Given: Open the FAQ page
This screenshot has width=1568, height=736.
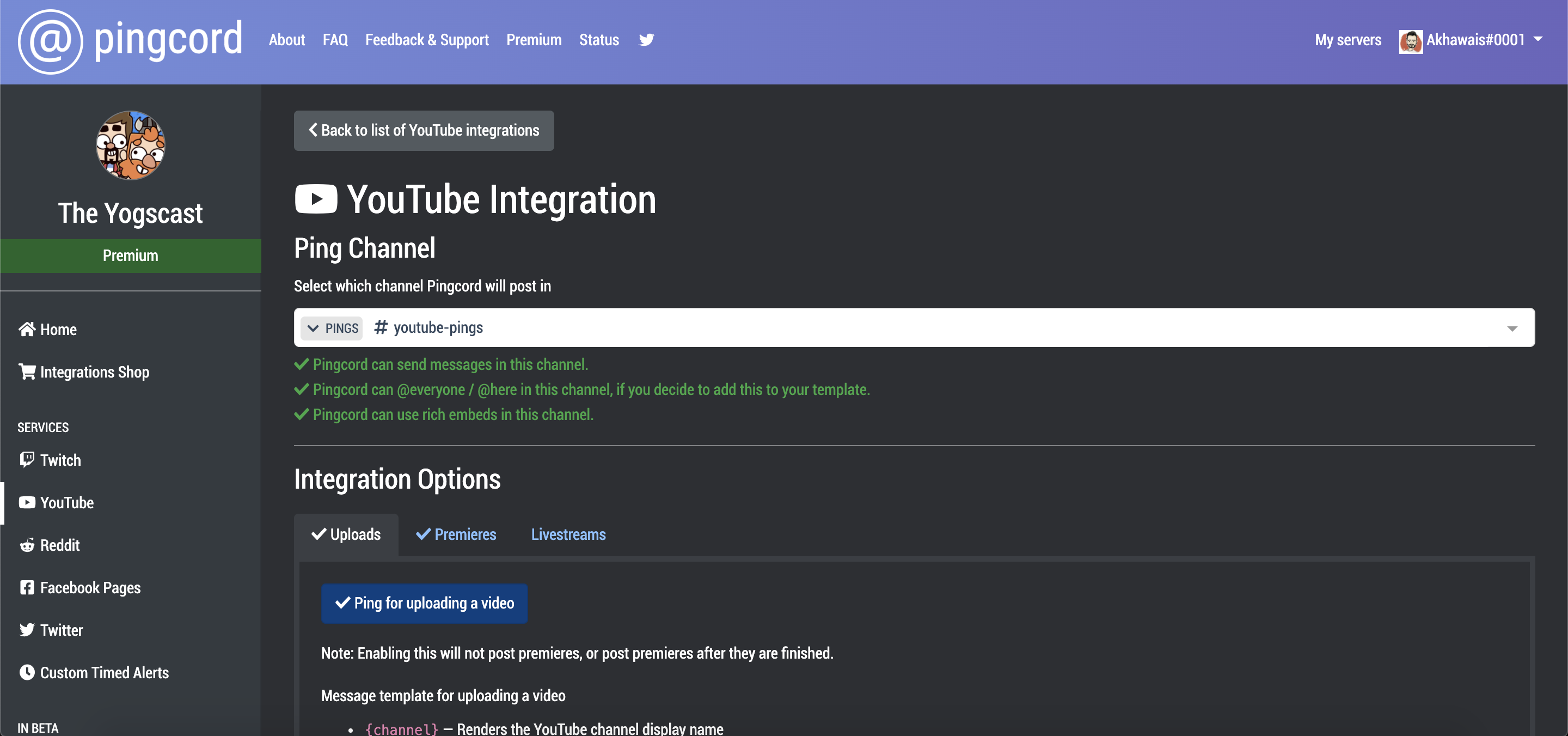Looking at the screenshot, I should point(335,40).
